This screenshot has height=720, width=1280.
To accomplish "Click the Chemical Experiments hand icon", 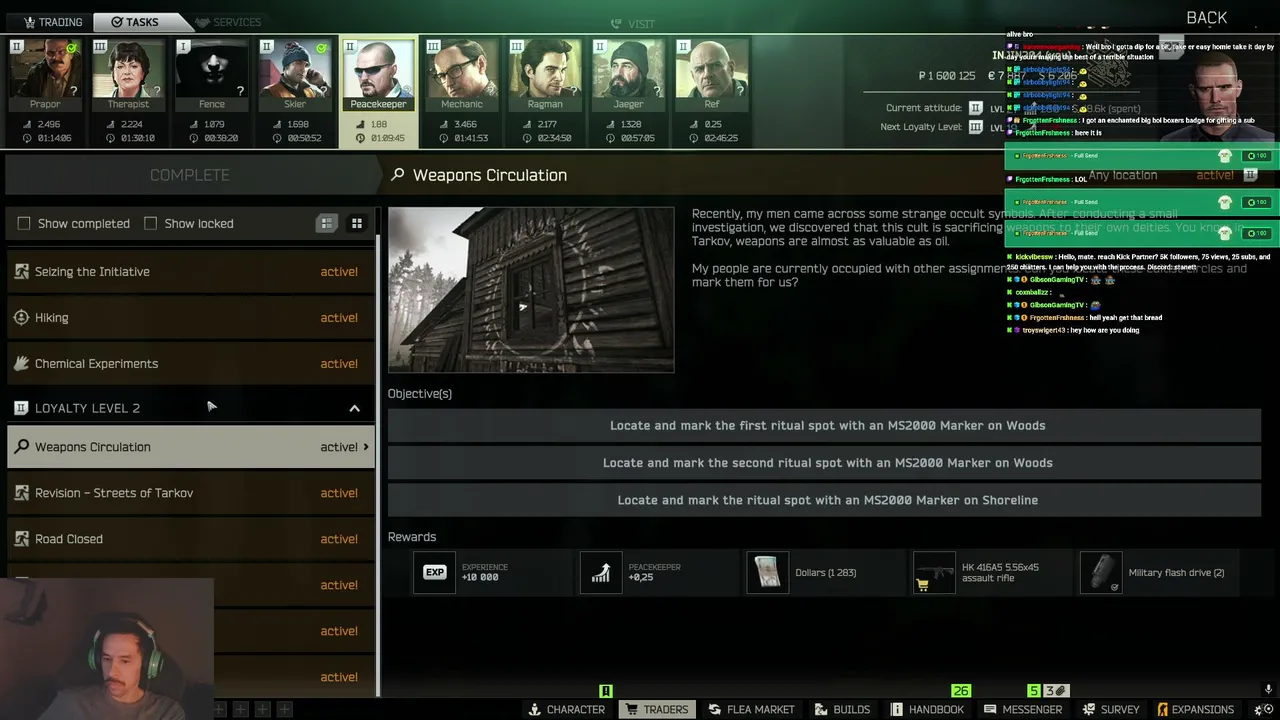I will [21, 363].
